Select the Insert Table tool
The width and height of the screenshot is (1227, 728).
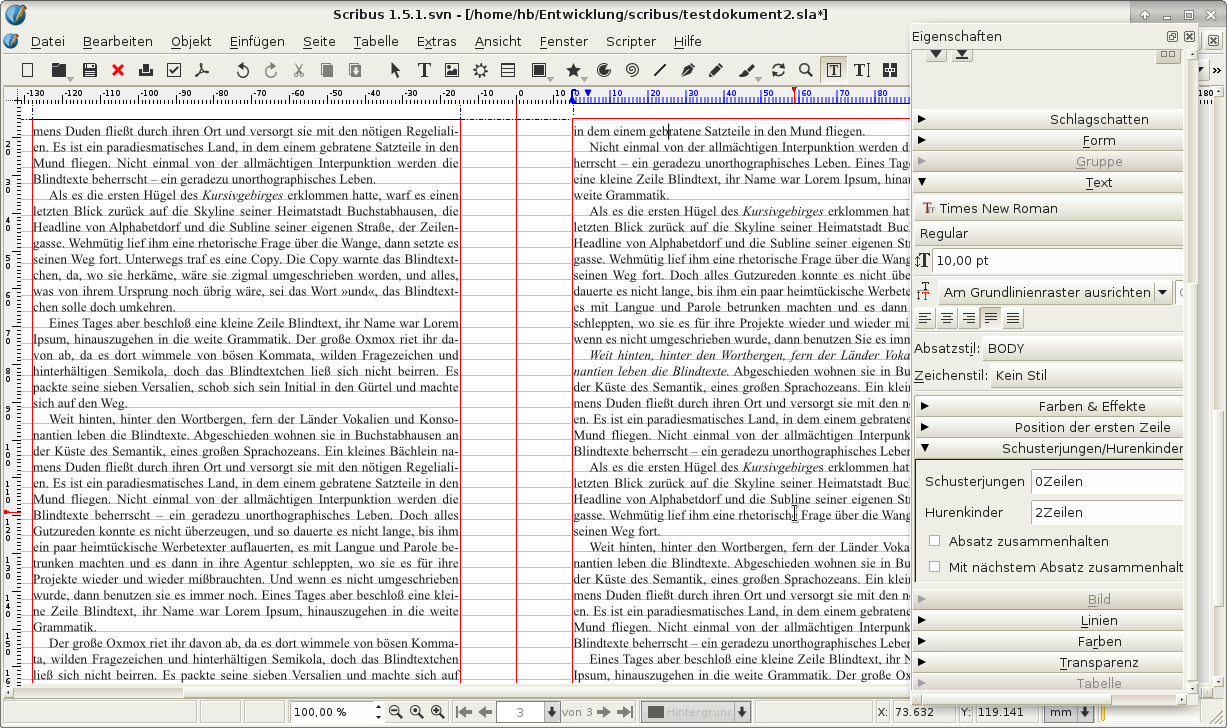click(x=508, y=70)
